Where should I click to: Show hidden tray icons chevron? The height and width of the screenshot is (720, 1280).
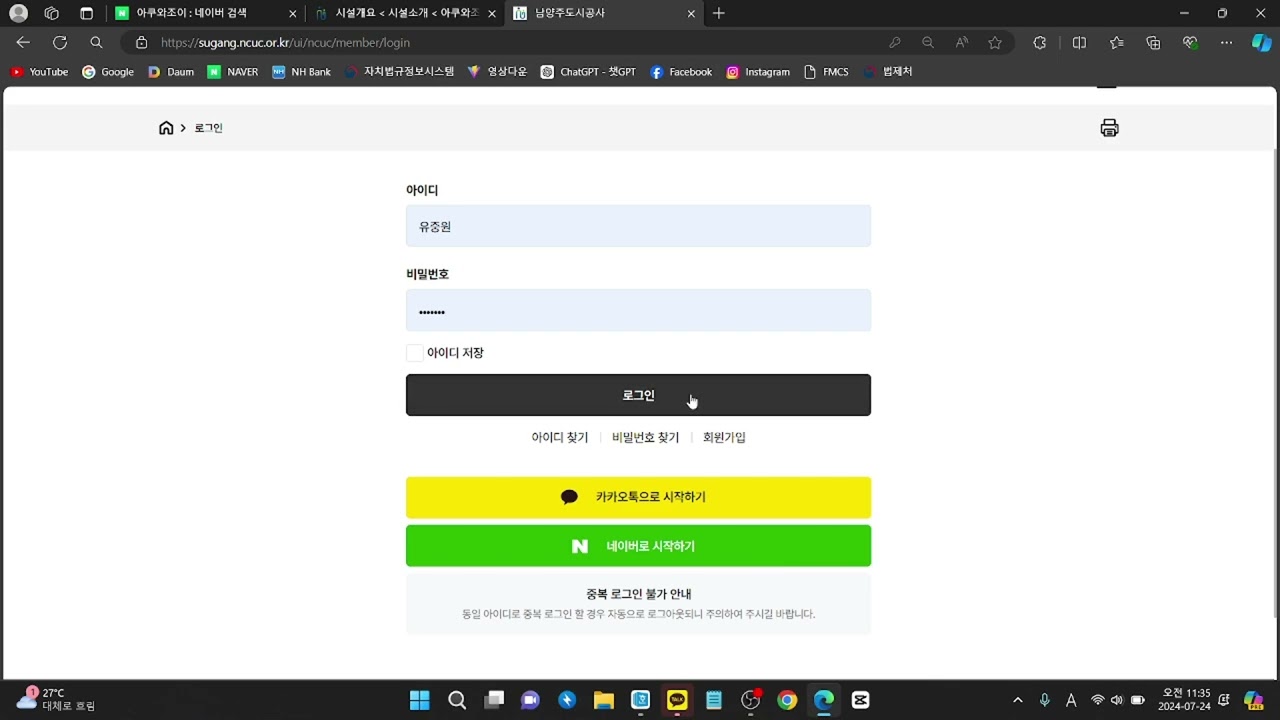tap(1018, 700)
